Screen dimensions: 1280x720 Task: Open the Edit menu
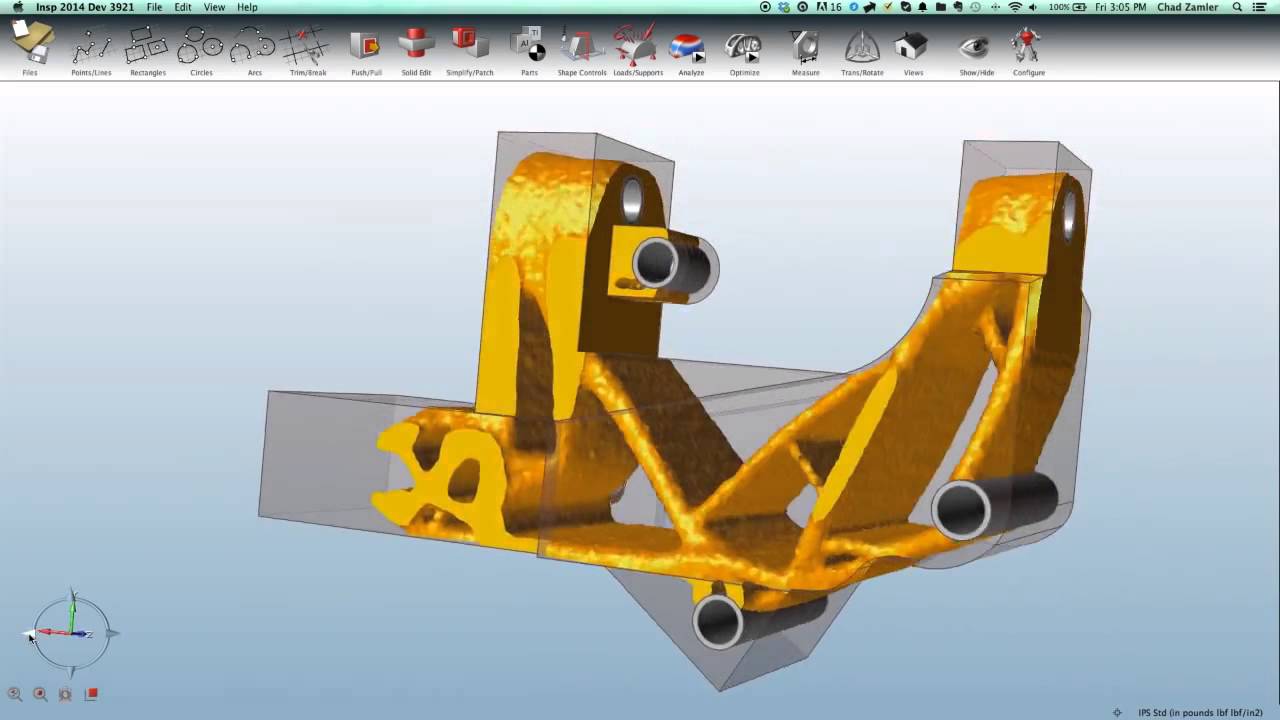click(183, 7)
